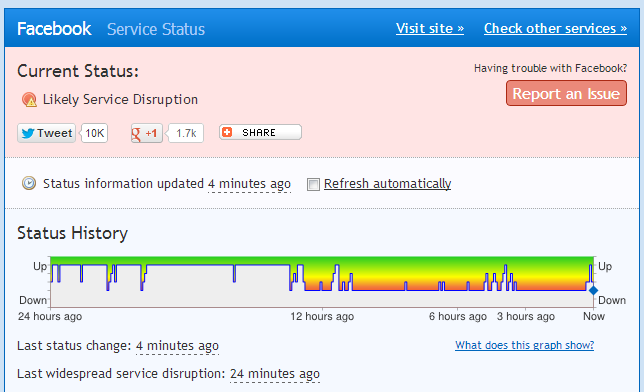Click the Facebook title in the header
This screenshot has width=644, height=392.
pyautogui.click(x=54, y=29)
